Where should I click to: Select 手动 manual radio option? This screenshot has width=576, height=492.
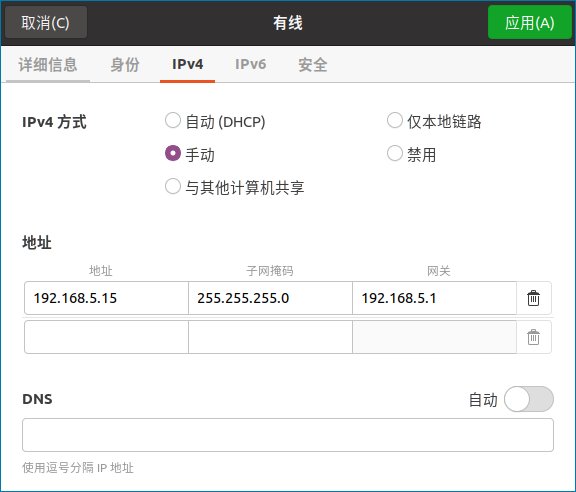(x=173, y=154)
